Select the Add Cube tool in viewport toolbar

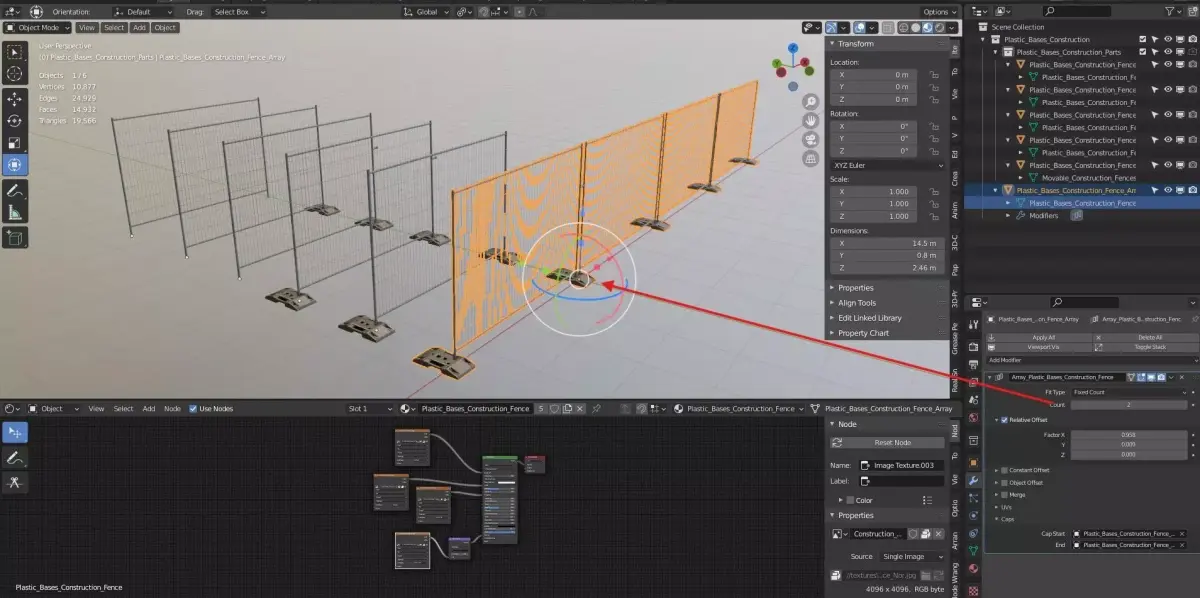[x=15, y=237]
